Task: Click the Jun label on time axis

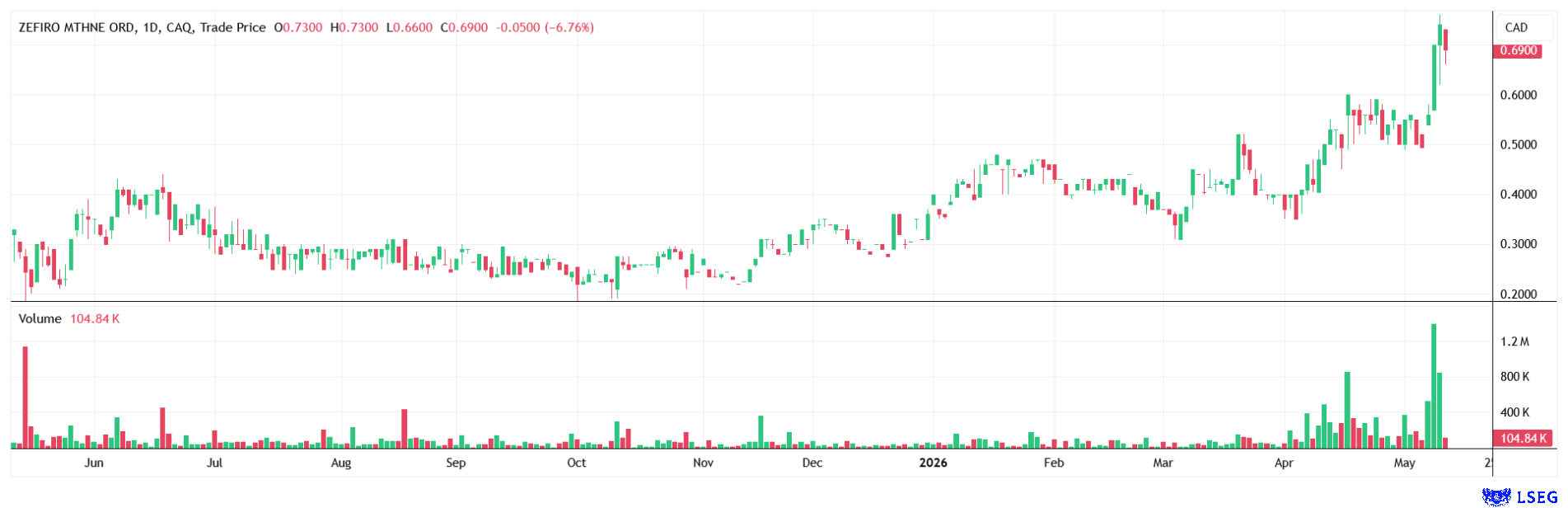Action: (94, 463)
